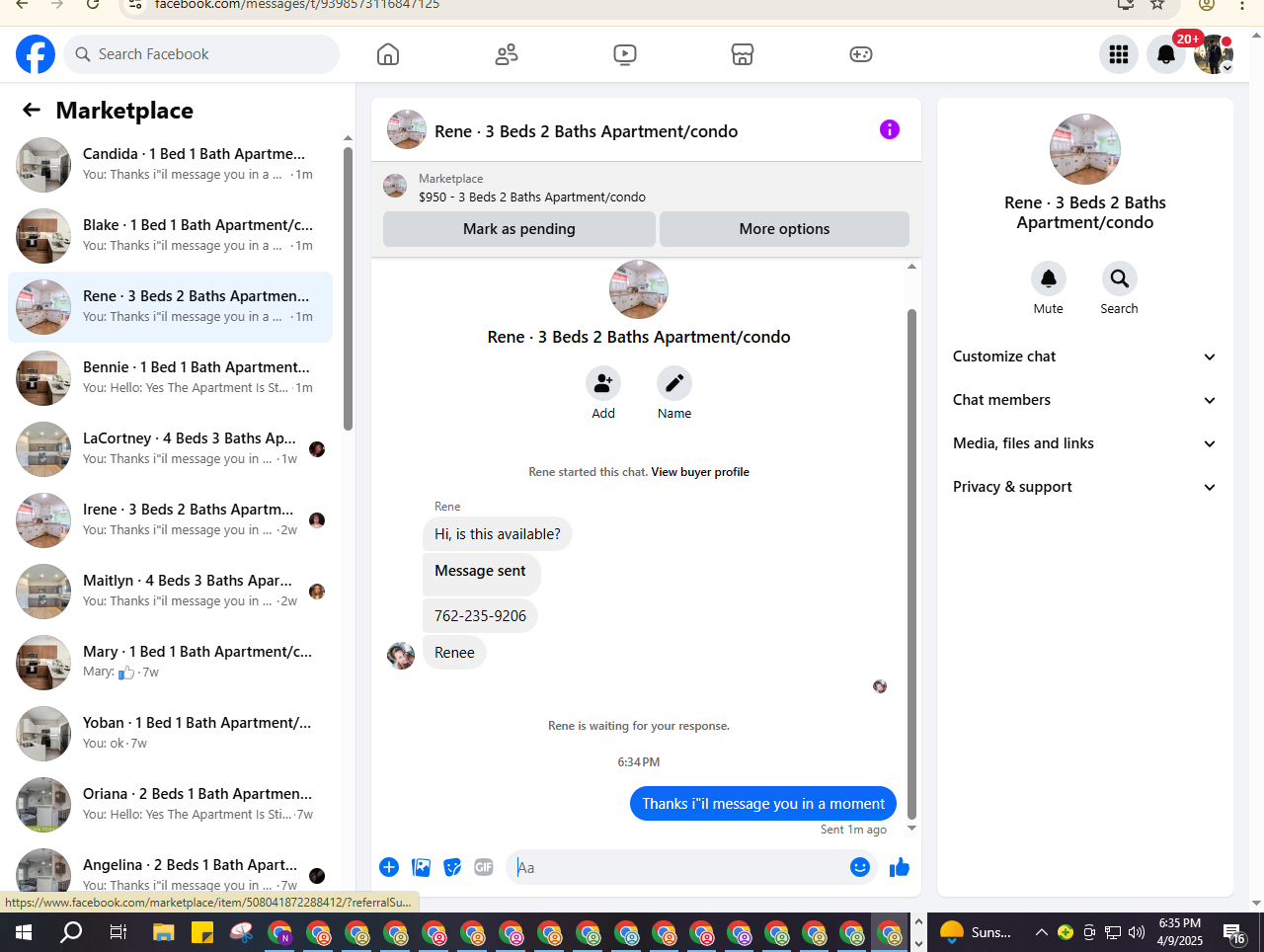This screenshot has width=1264, height=952.
Task: Click More options button
Action: coord(784,229)
